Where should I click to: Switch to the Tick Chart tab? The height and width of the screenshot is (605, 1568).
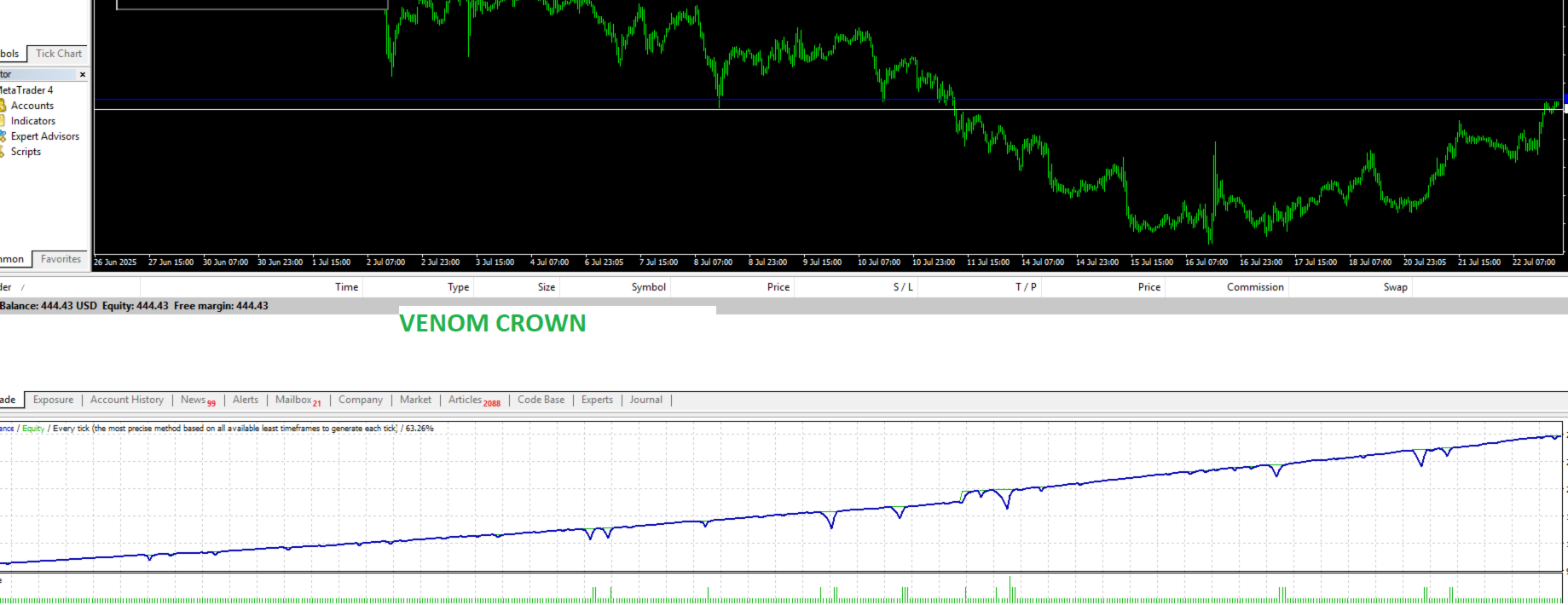58,54
